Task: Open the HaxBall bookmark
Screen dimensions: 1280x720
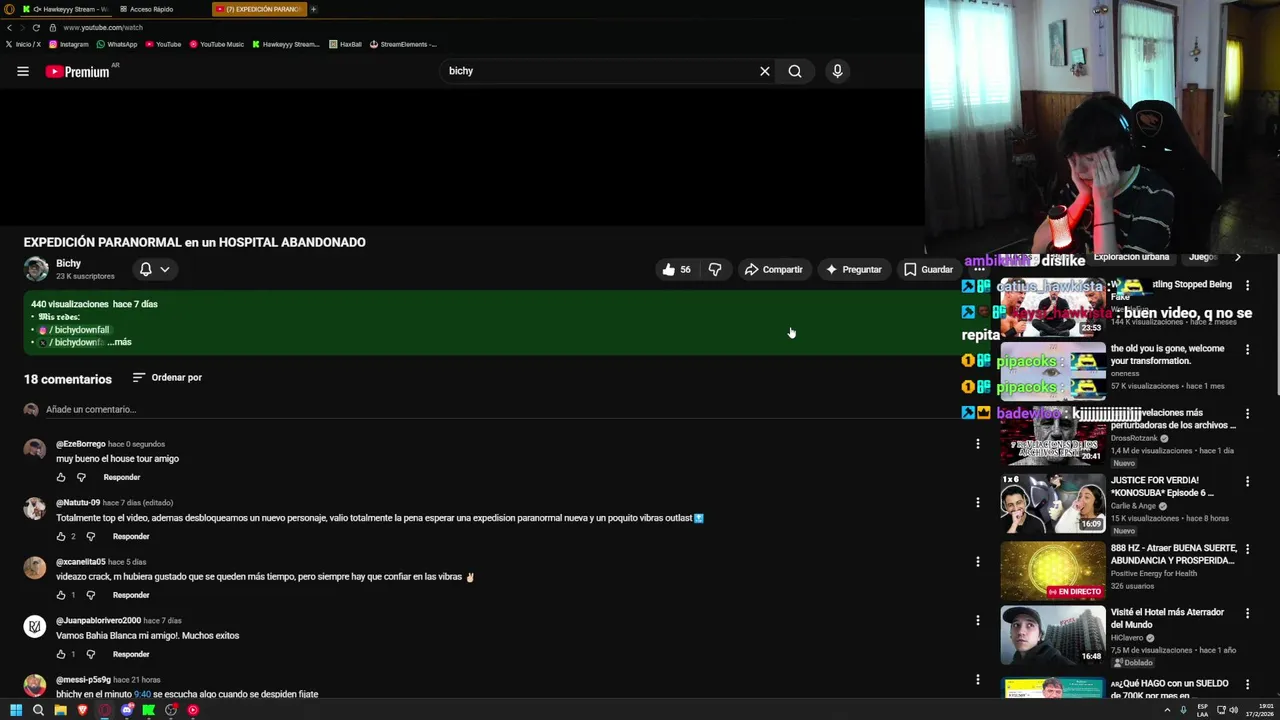Action: [x=345, y=44]
